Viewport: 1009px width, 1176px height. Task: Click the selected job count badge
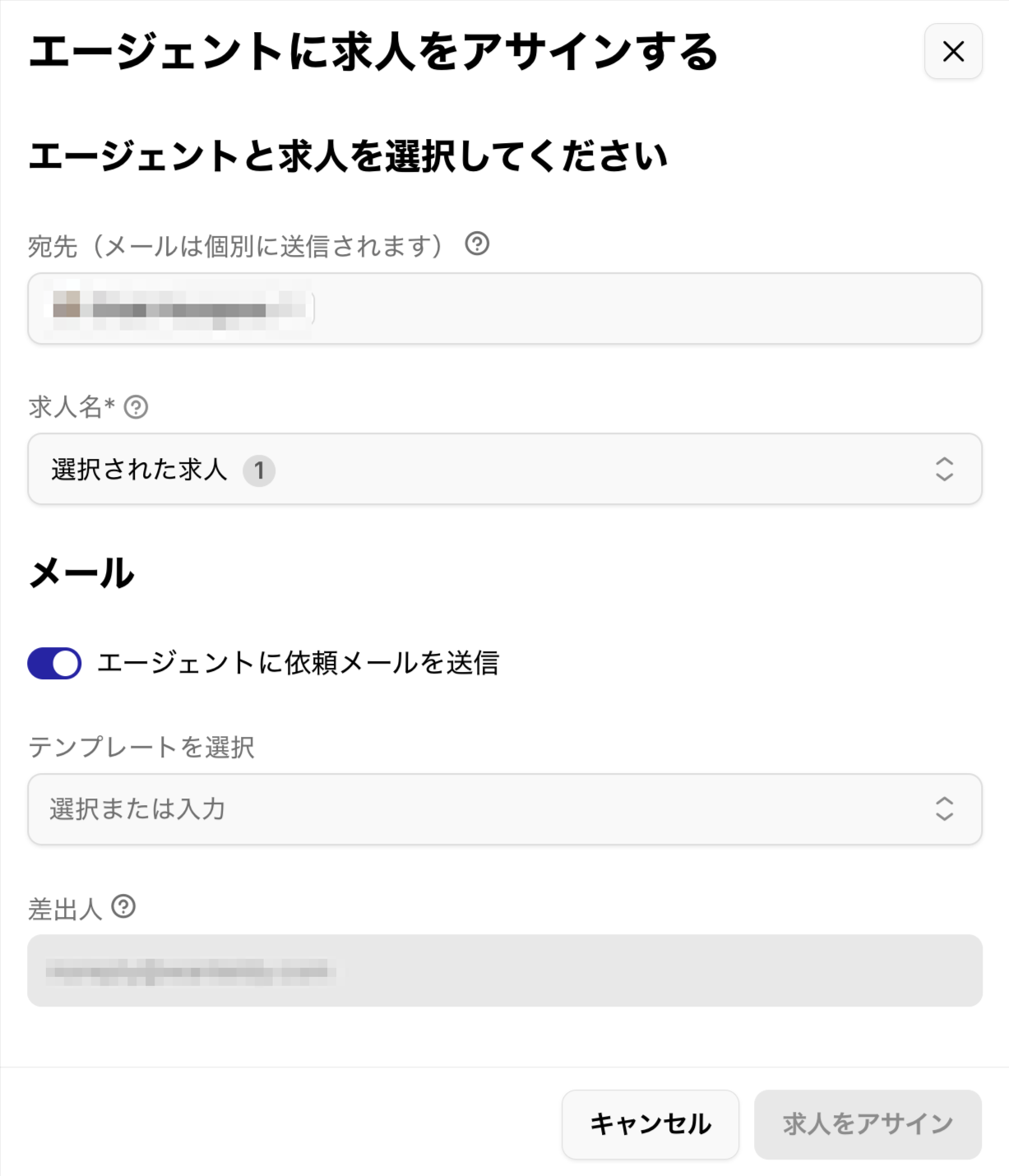tap(259, 470)
